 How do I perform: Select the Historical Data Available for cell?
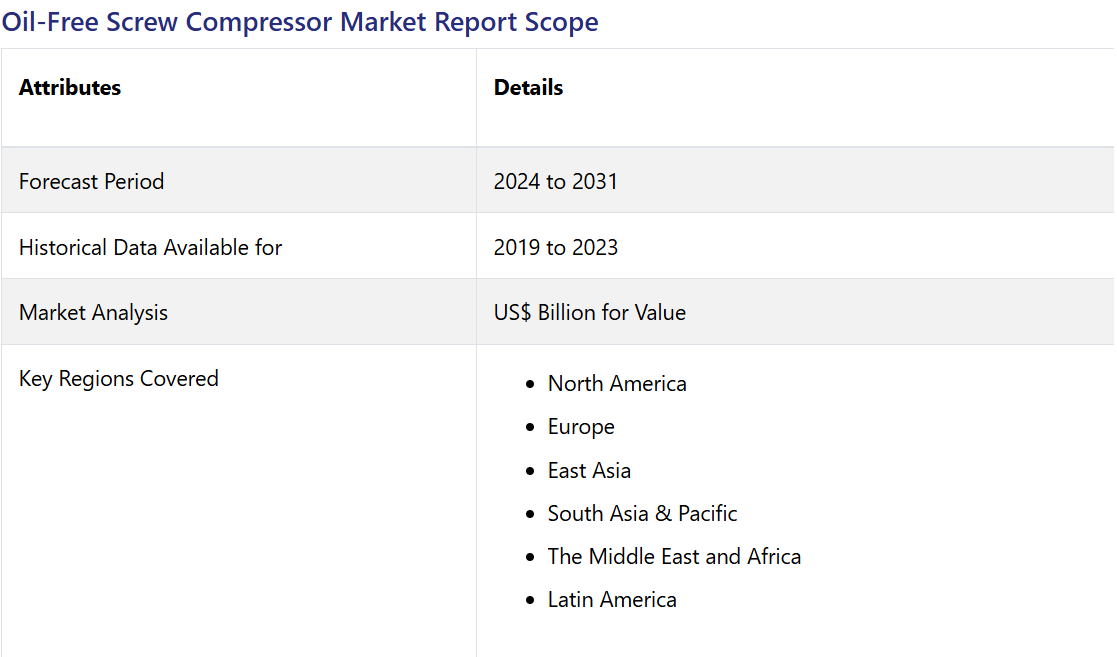[x=150, y=247]
